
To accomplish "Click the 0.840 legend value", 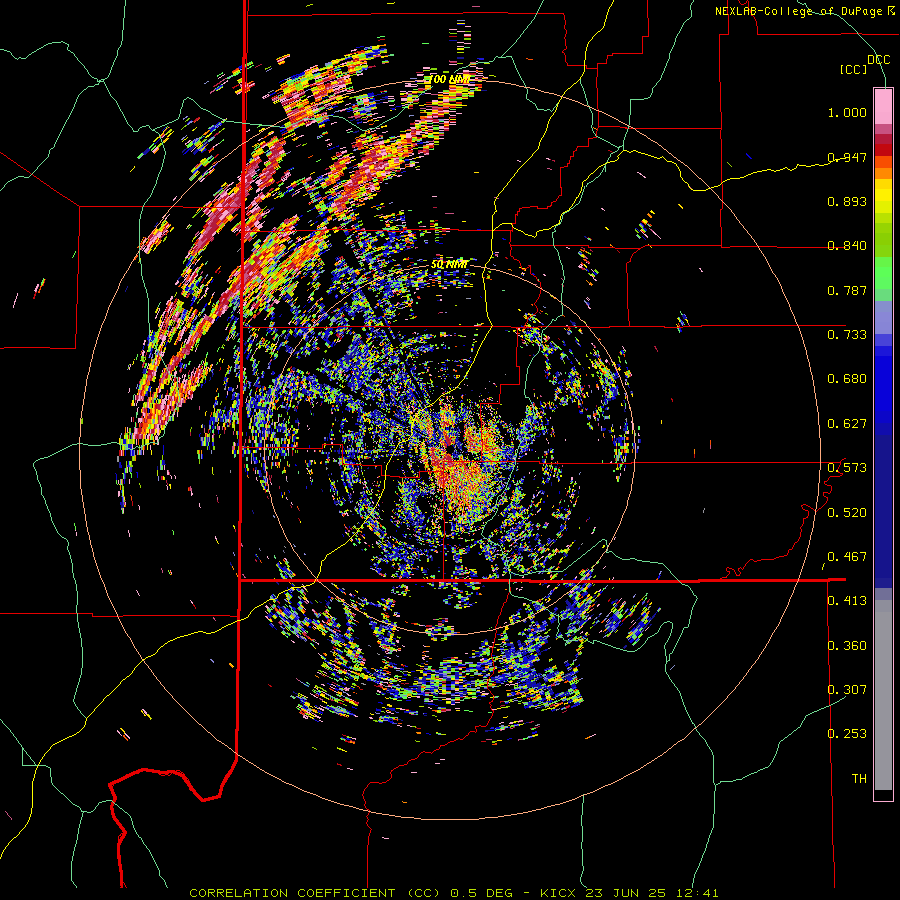I will pyautogui.click(x=847, y=246).
